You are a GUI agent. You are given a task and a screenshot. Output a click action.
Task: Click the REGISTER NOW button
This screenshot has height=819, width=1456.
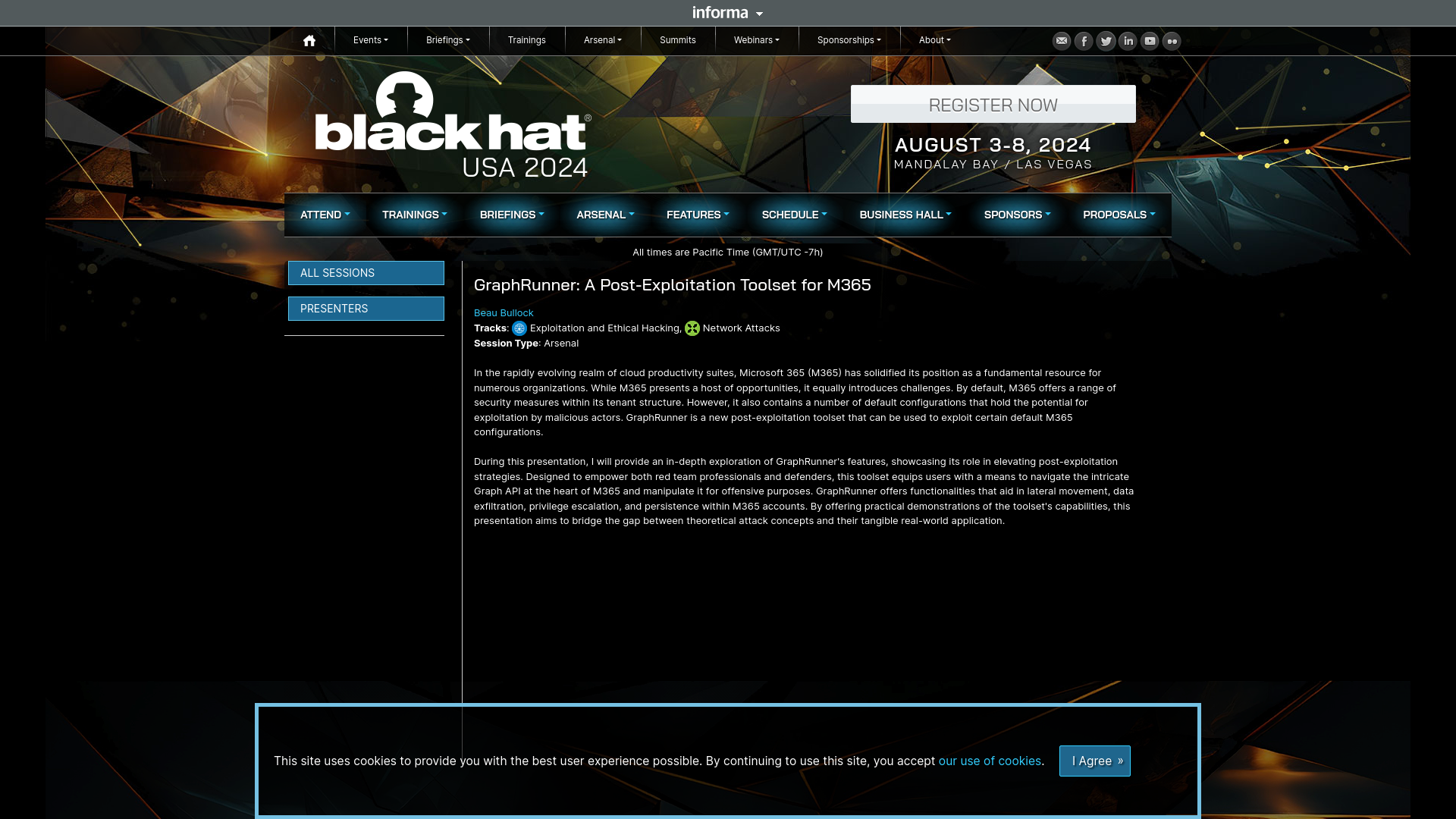click(x=993, y=105)
